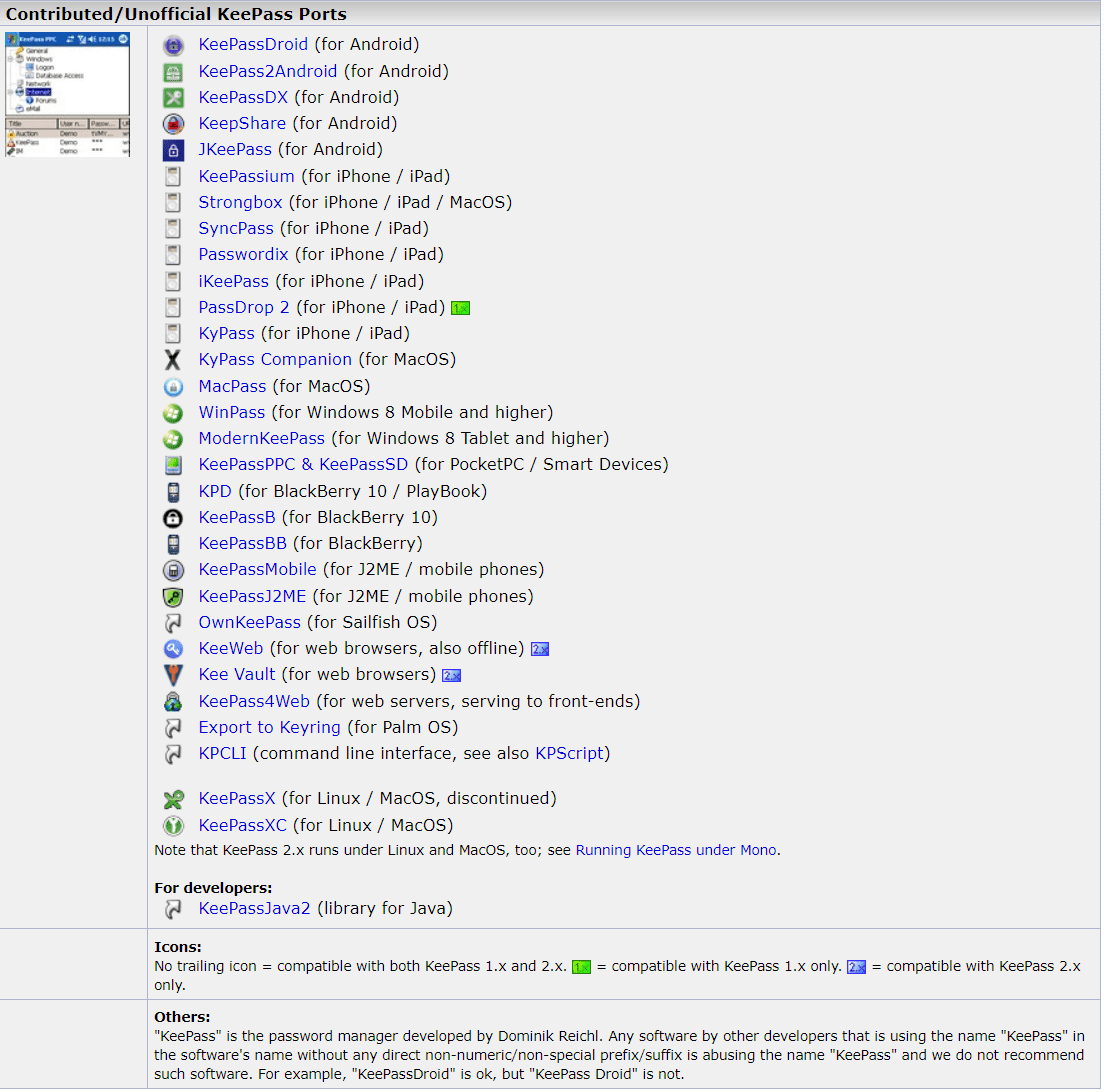Image resolution: width=1104 pixels, height=1092 pixels.
Task: Follow the SyncPass link
Action: tap(236, 228)
